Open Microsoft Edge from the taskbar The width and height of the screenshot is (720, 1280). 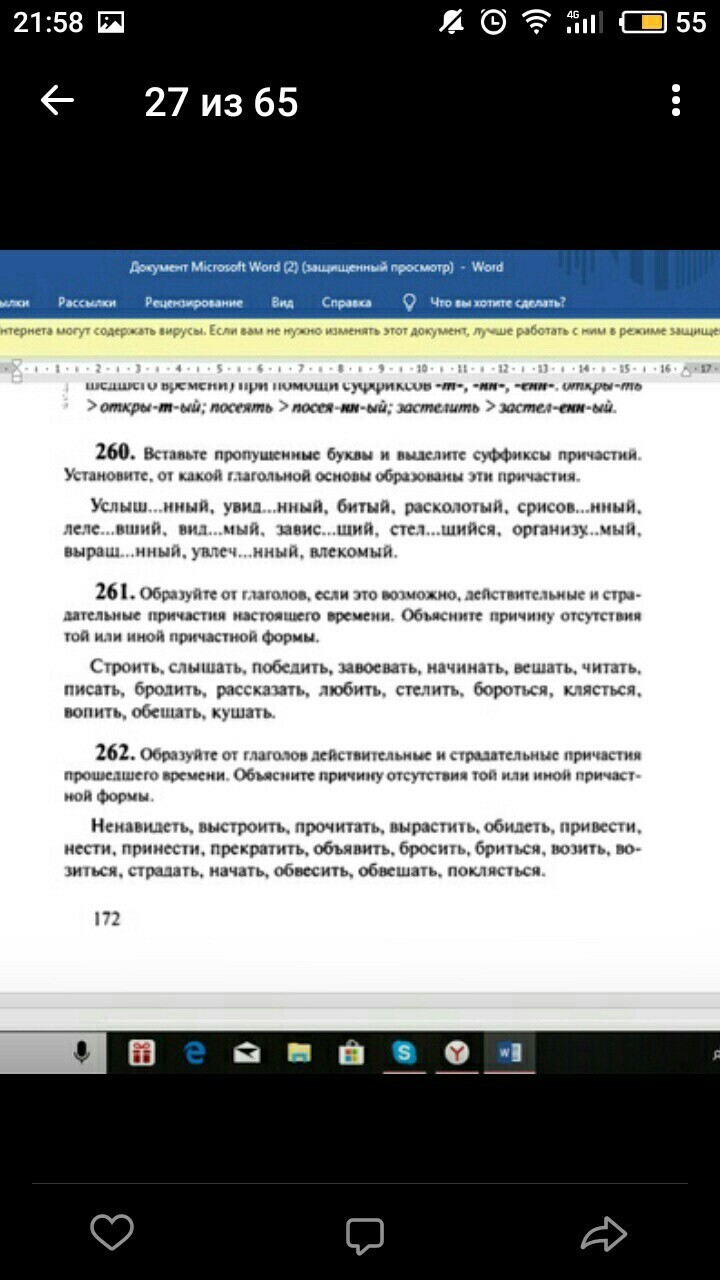tap(194, 1052)
